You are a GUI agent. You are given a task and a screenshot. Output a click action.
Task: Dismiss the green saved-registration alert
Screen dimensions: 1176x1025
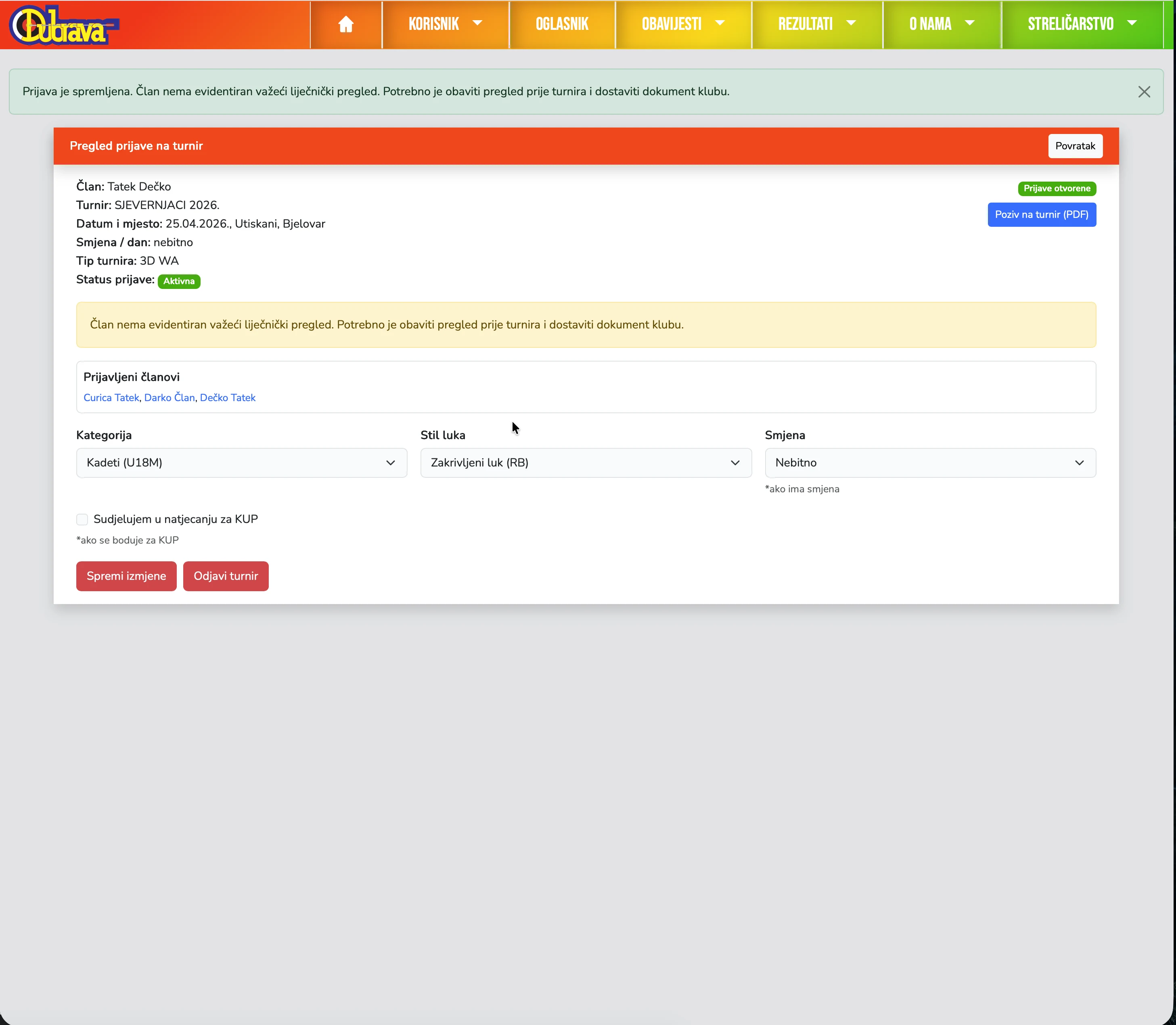click(1143, 92)
